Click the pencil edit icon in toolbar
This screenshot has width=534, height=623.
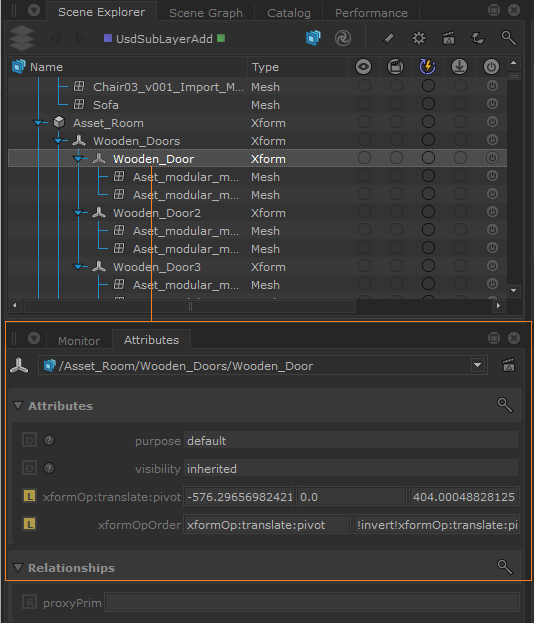(x=389, y=38)
